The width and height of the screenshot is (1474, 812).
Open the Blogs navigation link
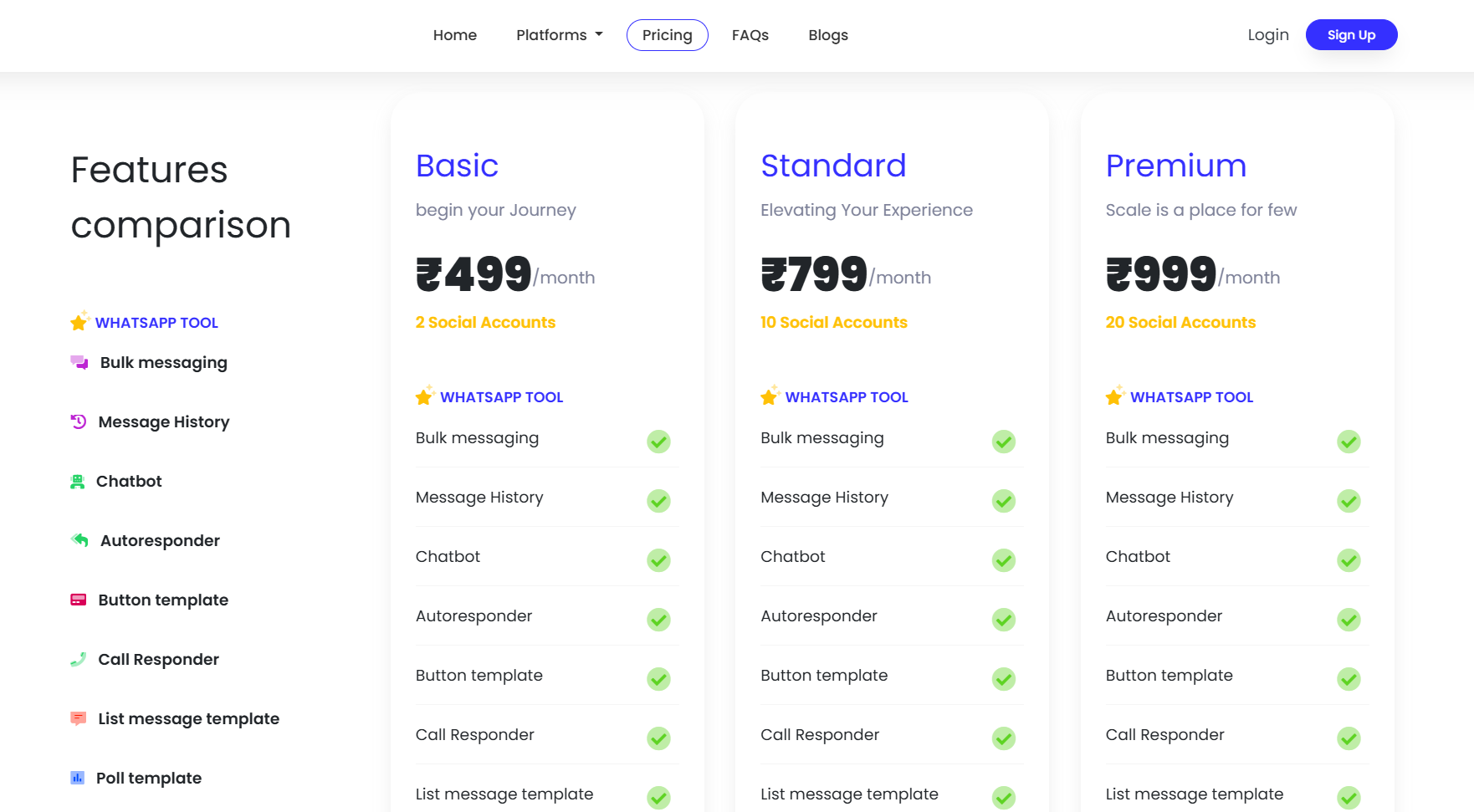[x=827, y=35]
